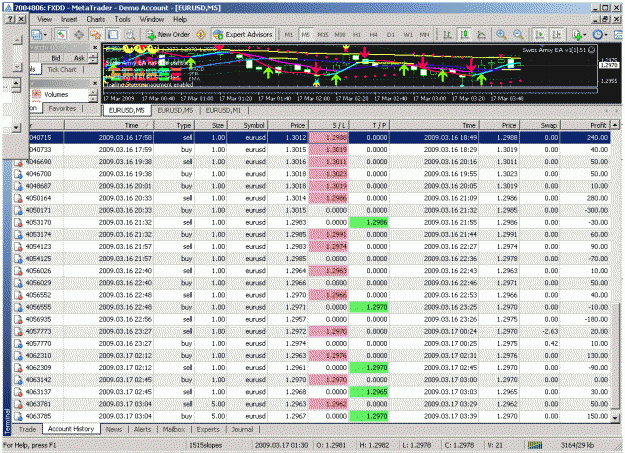Toggle the Expert Advisors button

coord(243,35)
